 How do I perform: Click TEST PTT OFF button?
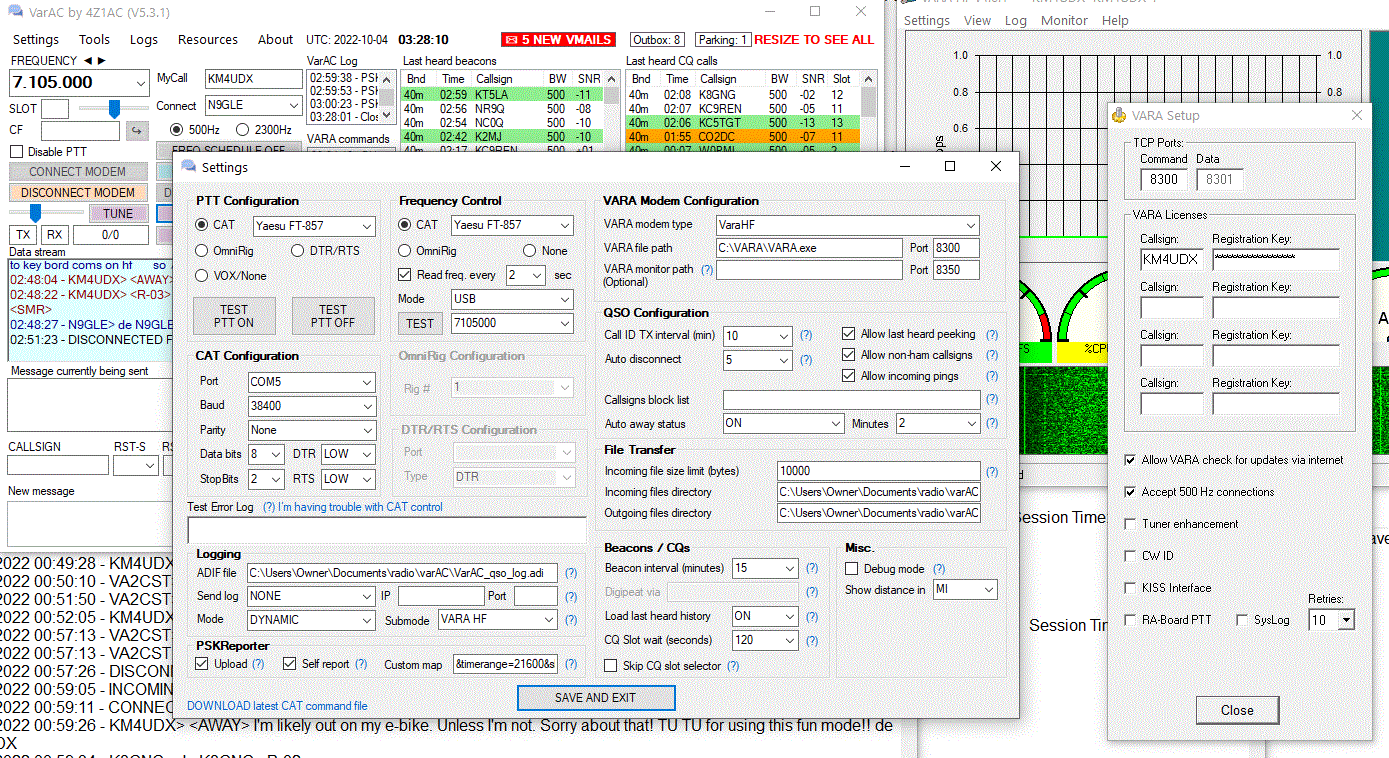[x=333, y=316]
